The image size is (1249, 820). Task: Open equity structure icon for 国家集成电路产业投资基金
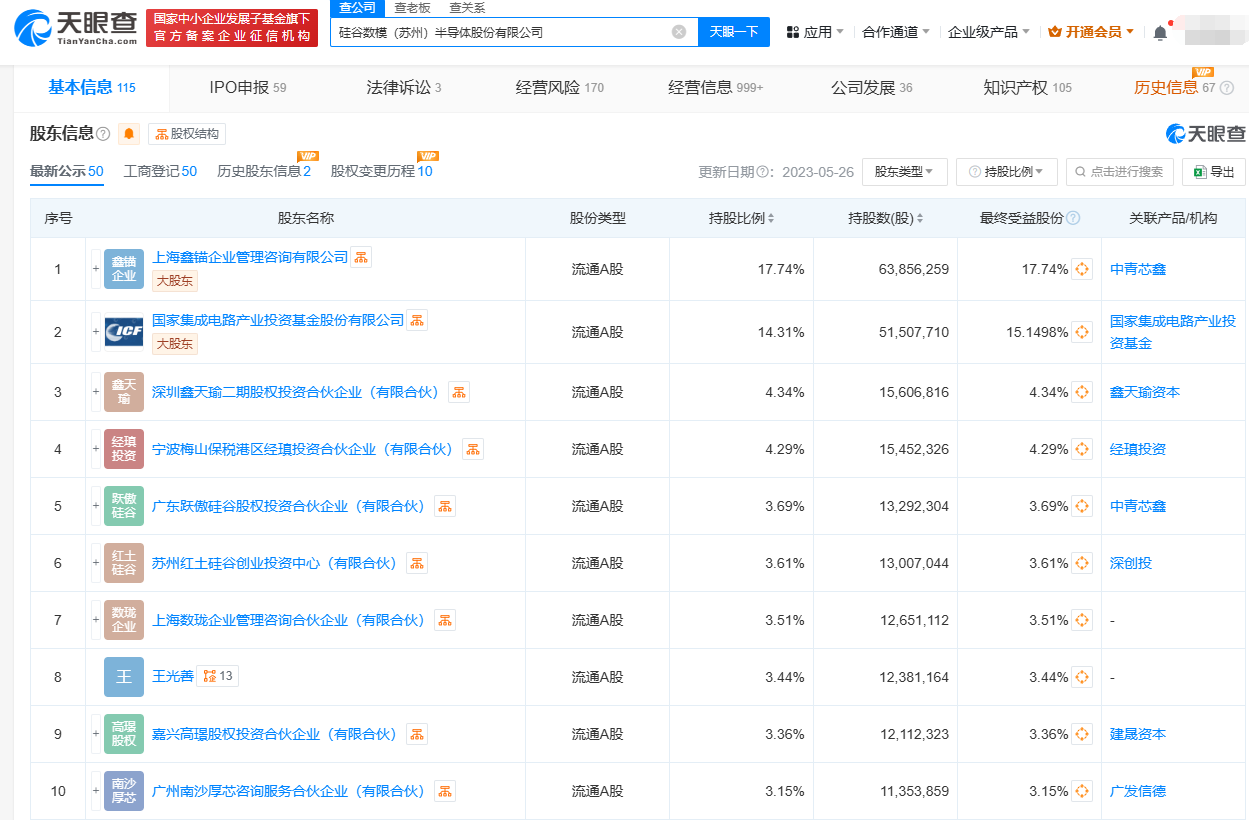[418, 320]
